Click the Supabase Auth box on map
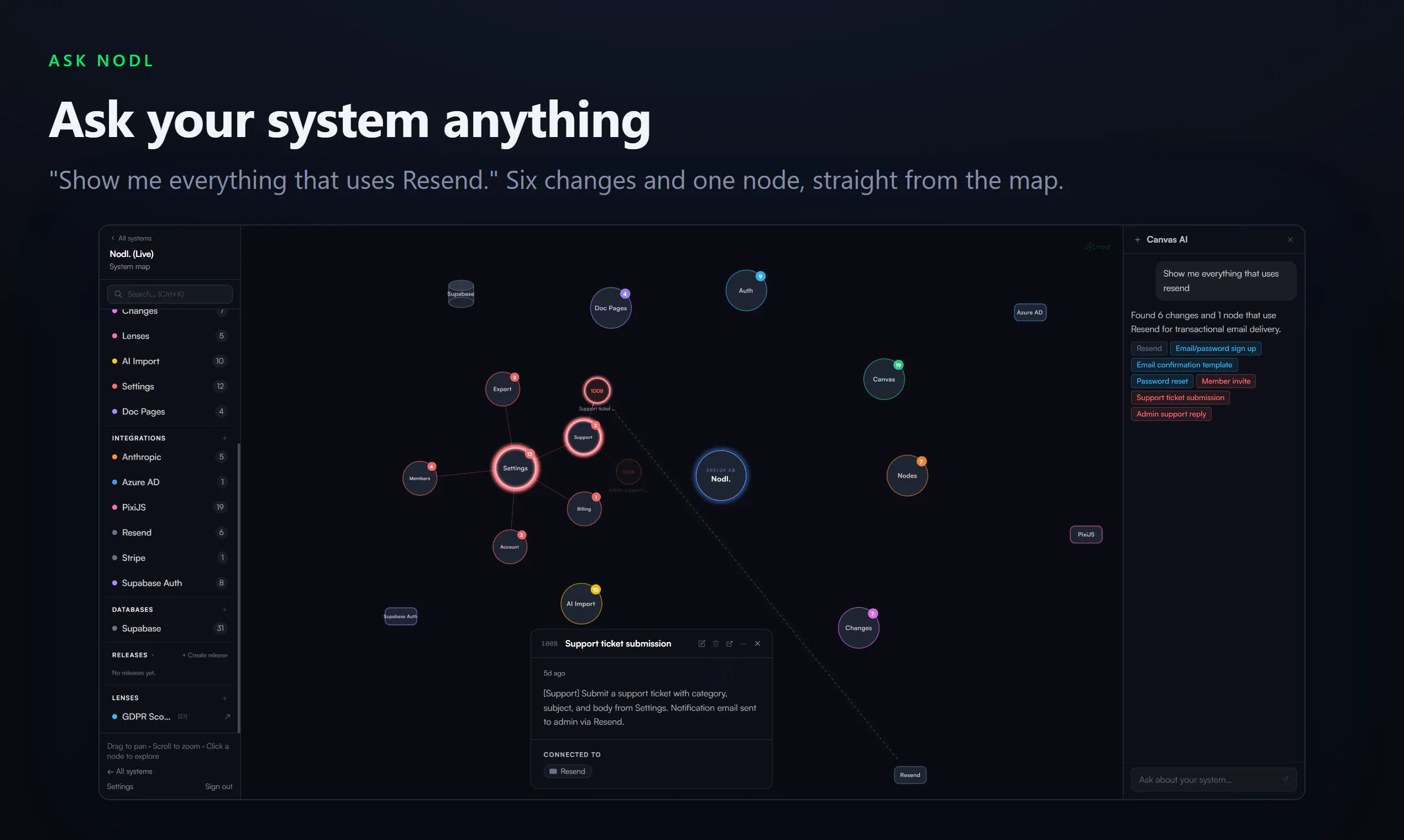The image size is (1404, 840). 401,616
